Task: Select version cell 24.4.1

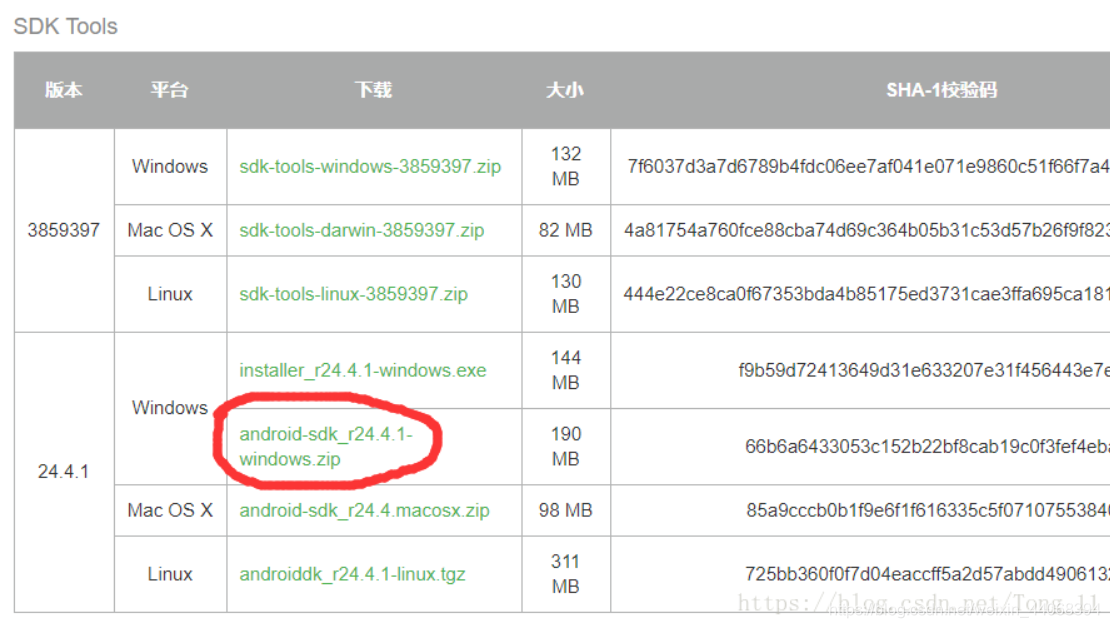Action: click(64, 472)
